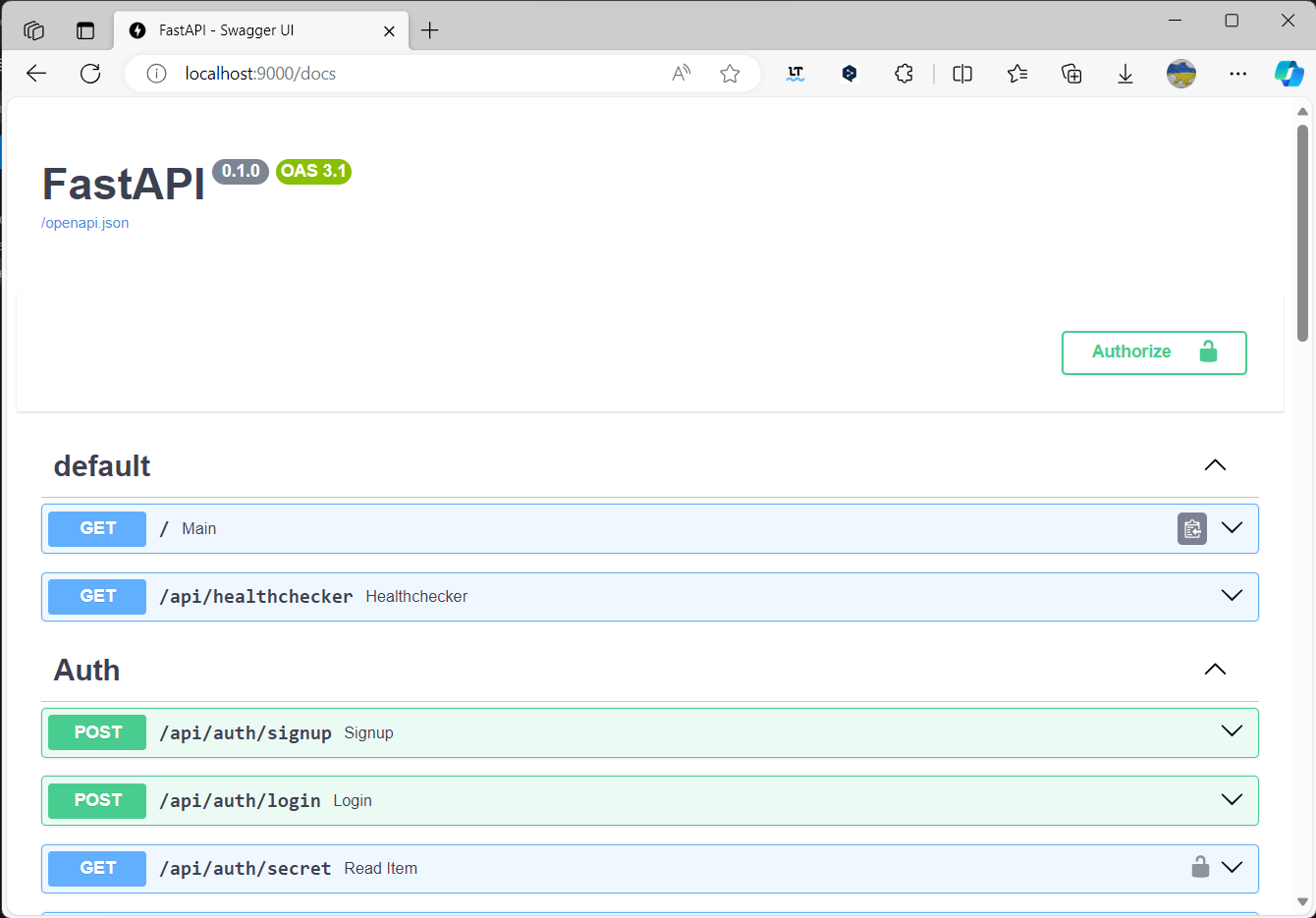Click the lock icon on /api/auth/secret row

coord(1200,867)
